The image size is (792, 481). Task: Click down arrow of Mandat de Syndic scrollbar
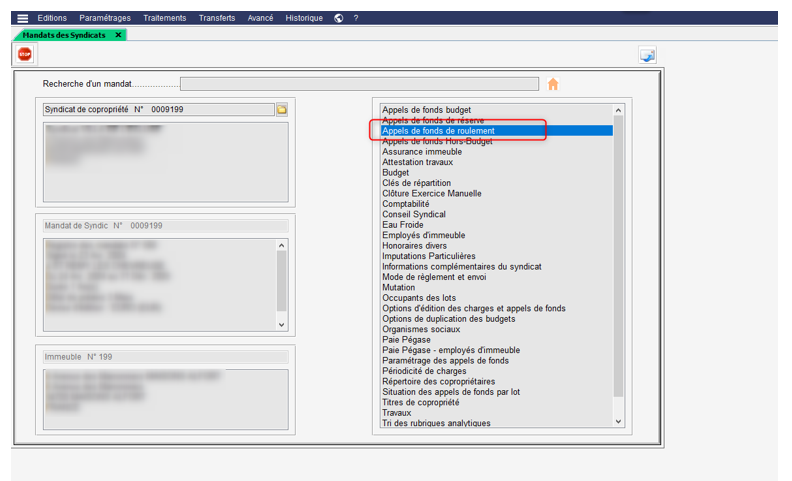[x=281, y=324]
